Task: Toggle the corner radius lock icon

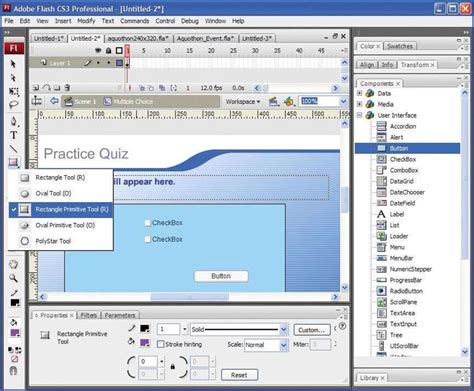Action: coord(173,367)
